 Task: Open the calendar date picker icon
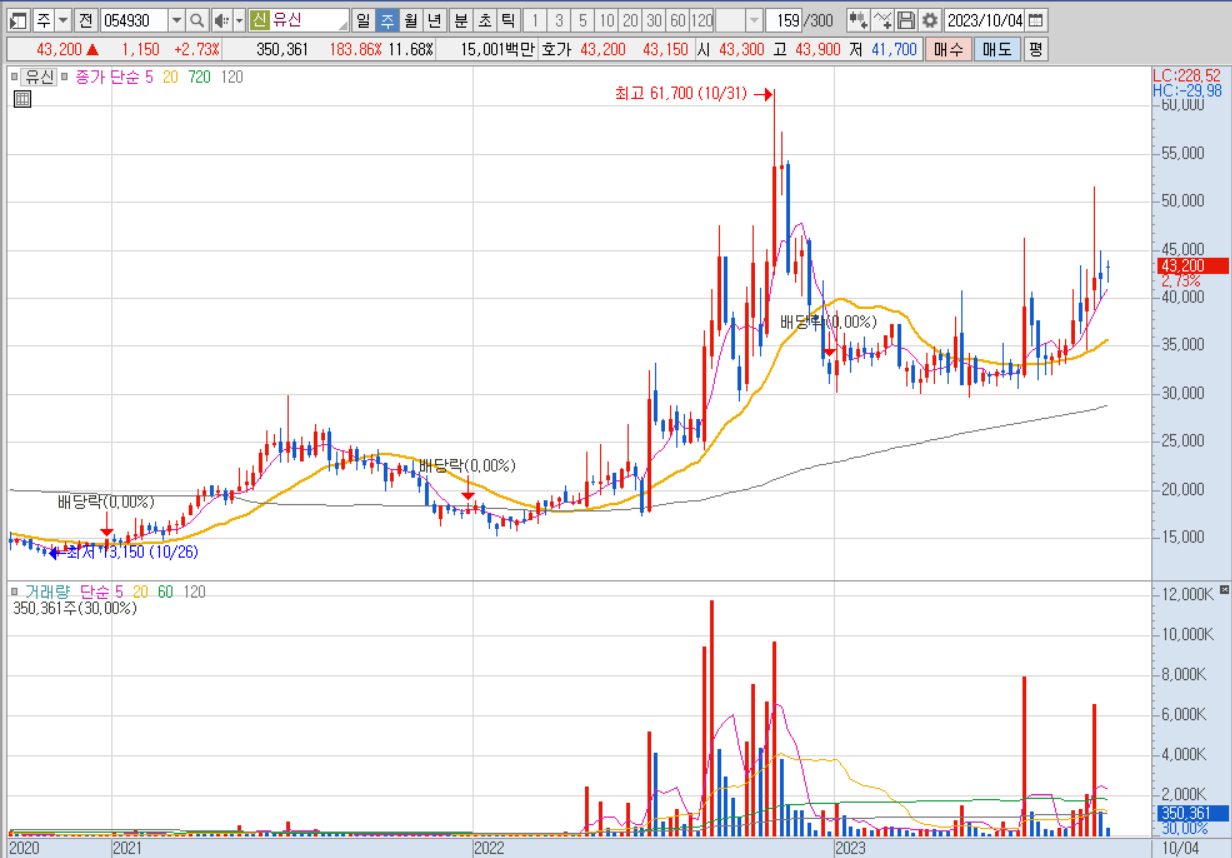[1036, 20]
